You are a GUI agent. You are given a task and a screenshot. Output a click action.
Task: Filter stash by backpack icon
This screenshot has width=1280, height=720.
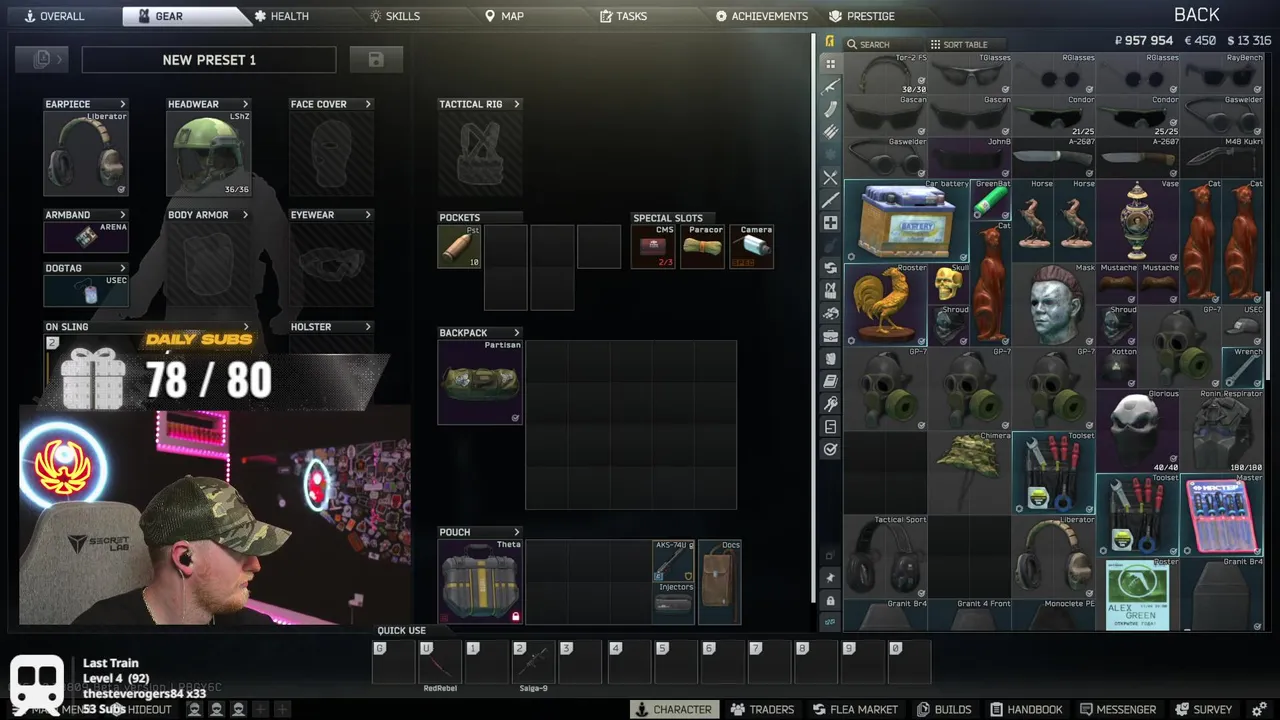pos(830,359)
